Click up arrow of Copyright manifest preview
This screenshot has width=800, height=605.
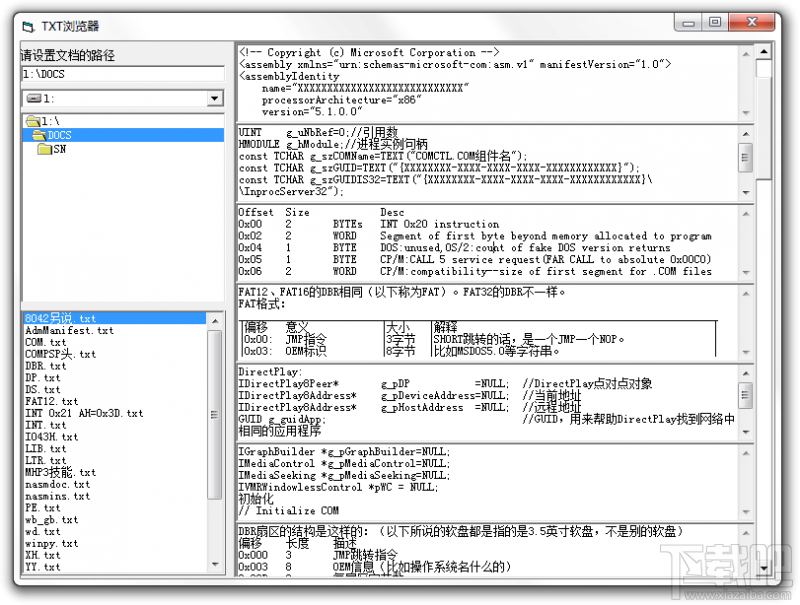(x=746, y=54)
